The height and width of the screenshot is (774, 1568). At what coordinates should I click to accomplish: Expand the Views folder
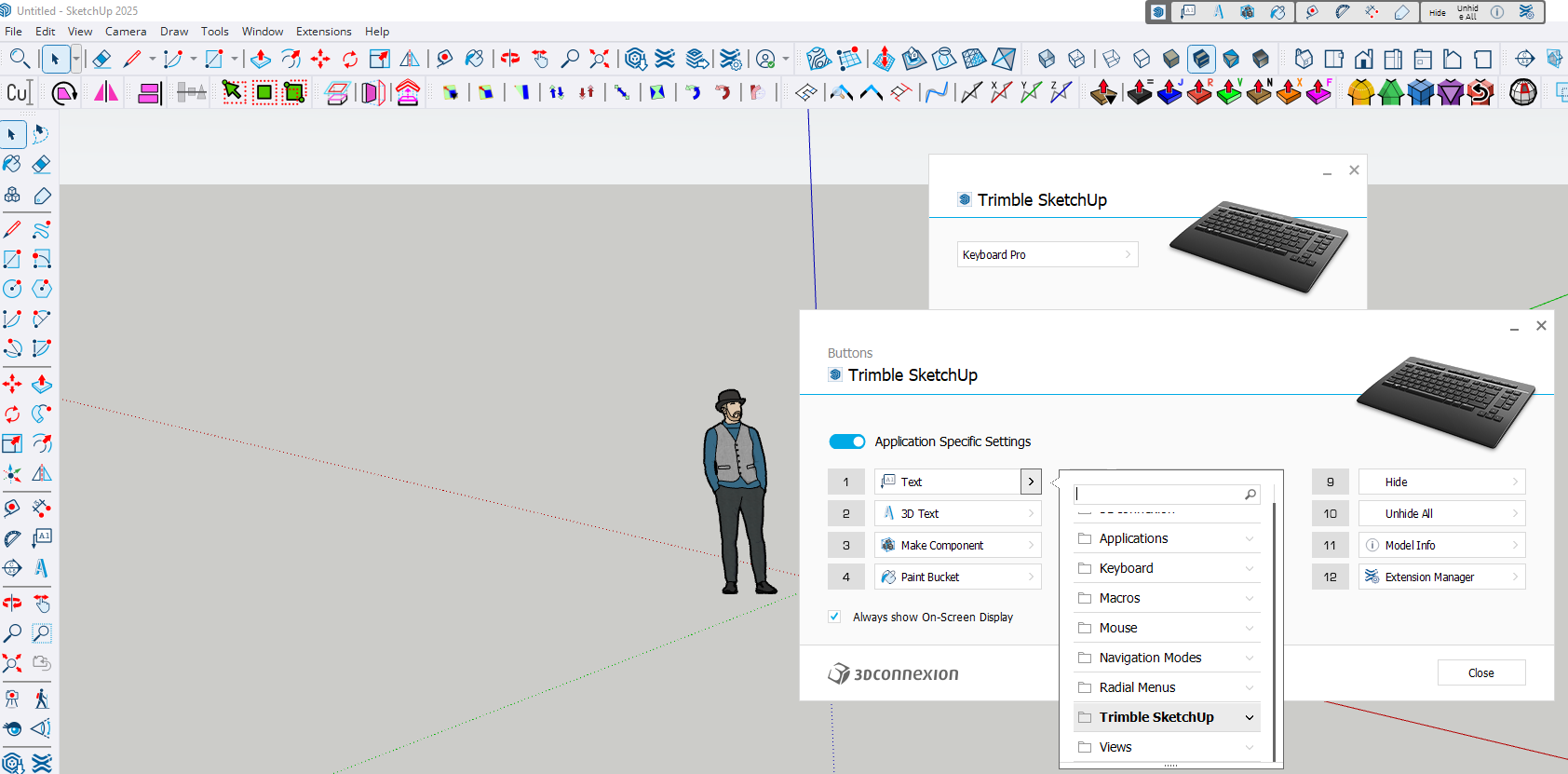coord(1167,747)
